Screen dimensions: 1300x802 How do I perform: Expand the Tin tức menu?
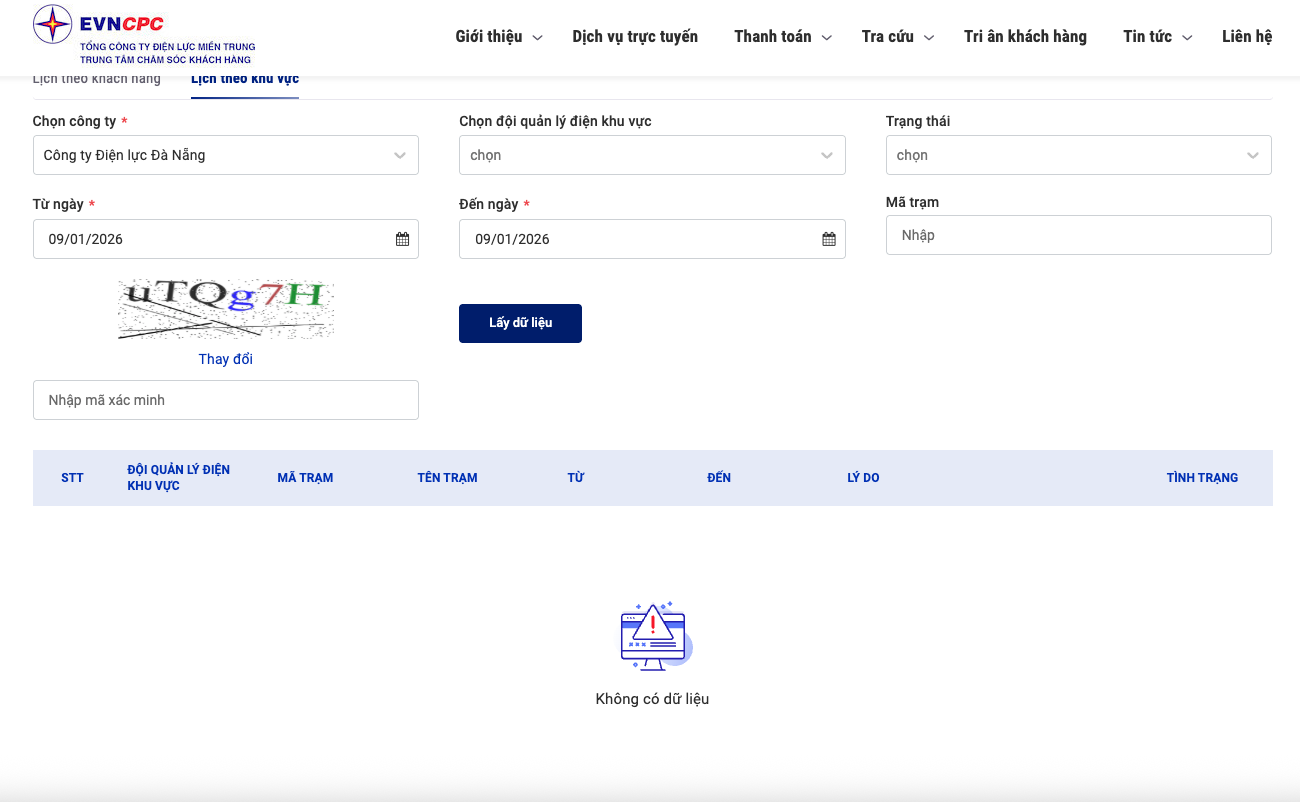1157,37
